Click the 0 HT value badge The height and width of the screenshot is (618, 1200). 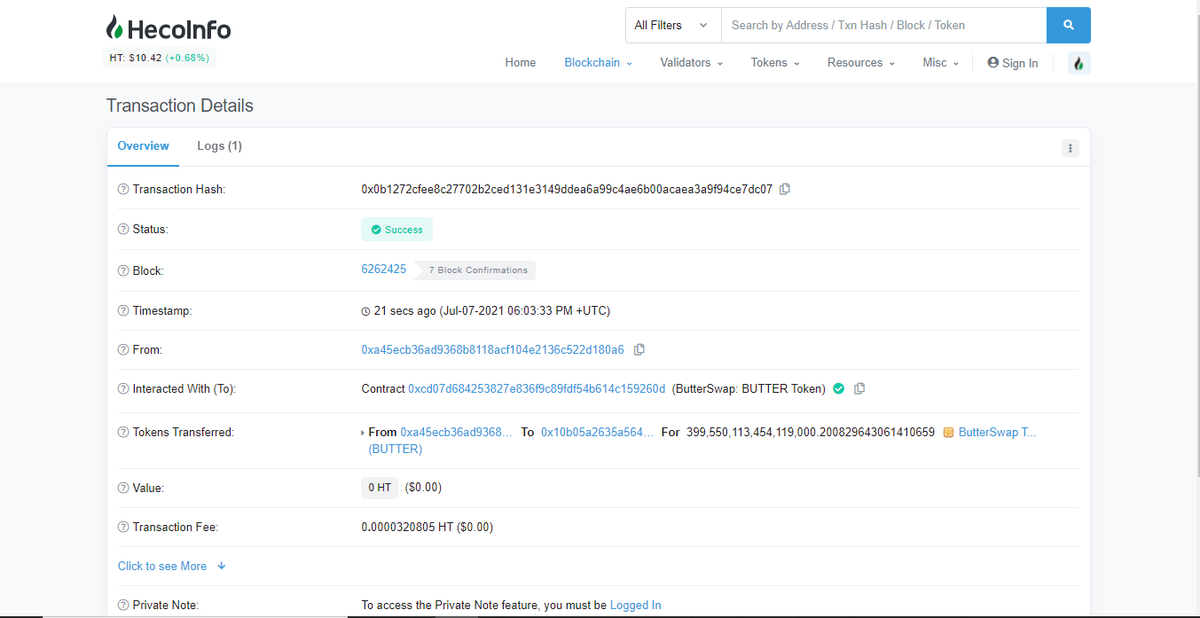pos(380,488)
